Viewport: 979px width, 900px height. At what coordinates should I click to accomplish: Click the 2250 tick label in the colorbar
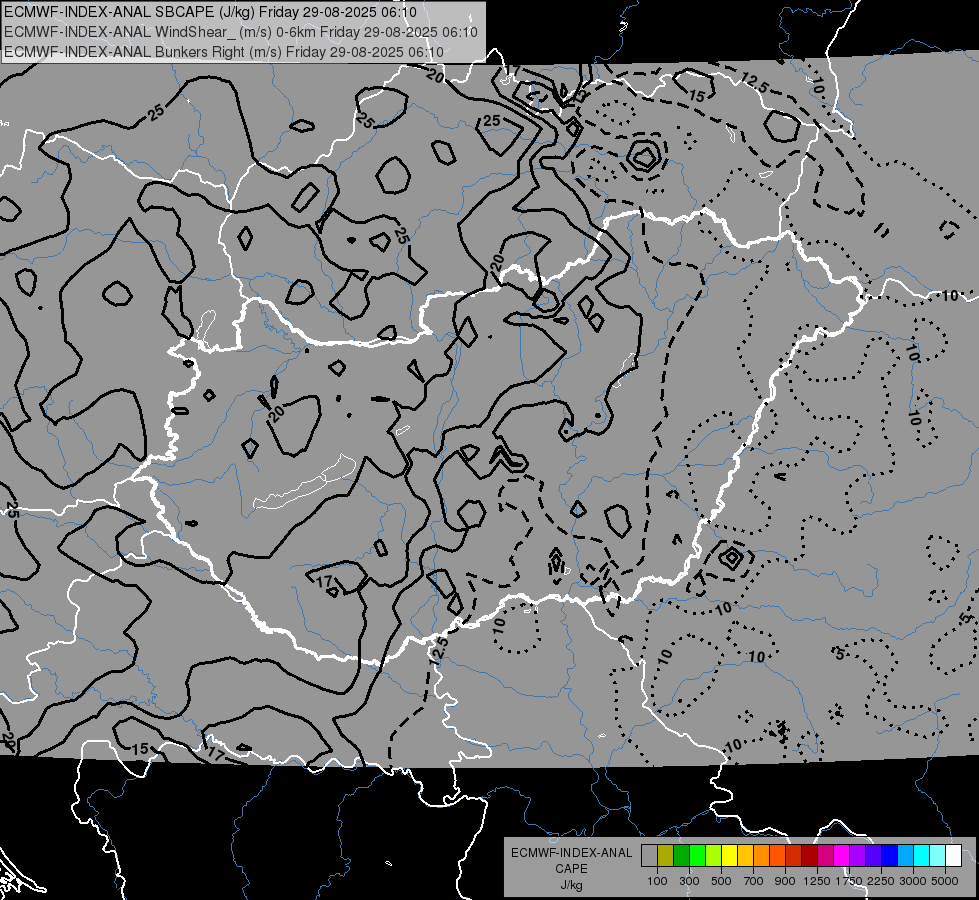(882, 881)
